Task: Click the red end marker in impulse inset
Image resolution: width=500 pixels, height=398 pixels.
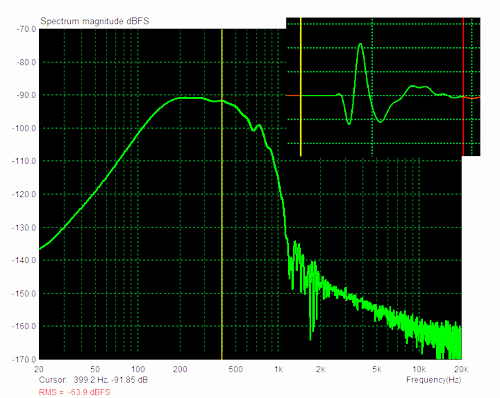Action: coord(463,87)
